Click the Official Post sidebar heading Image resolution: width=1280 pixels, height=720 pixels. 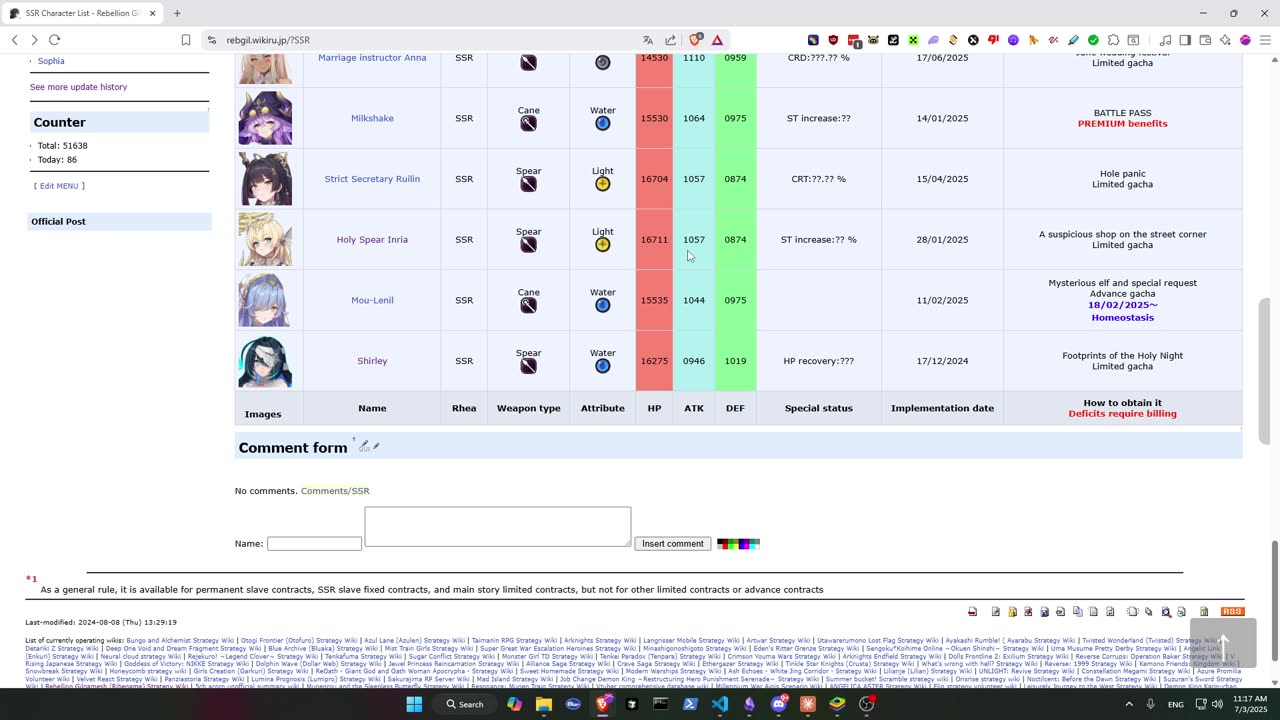[x=58, y=222]
